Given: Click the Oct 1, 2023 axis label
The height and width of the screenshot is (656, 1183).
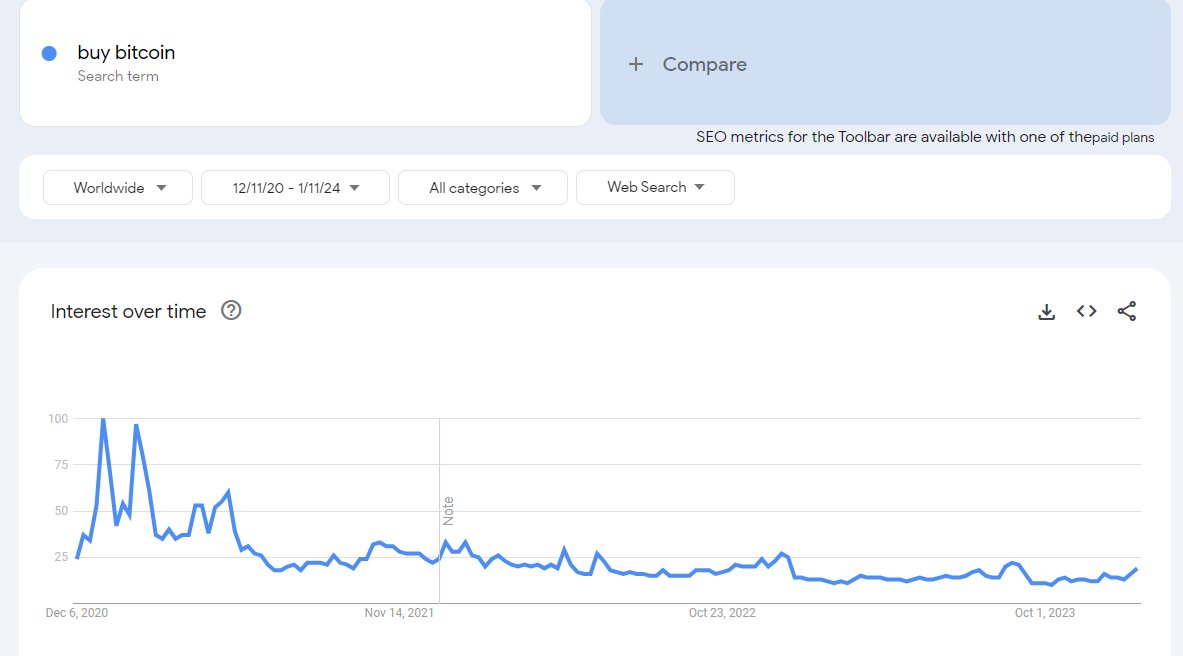Looking at the screenshot, I should [x=1045, y=613].
